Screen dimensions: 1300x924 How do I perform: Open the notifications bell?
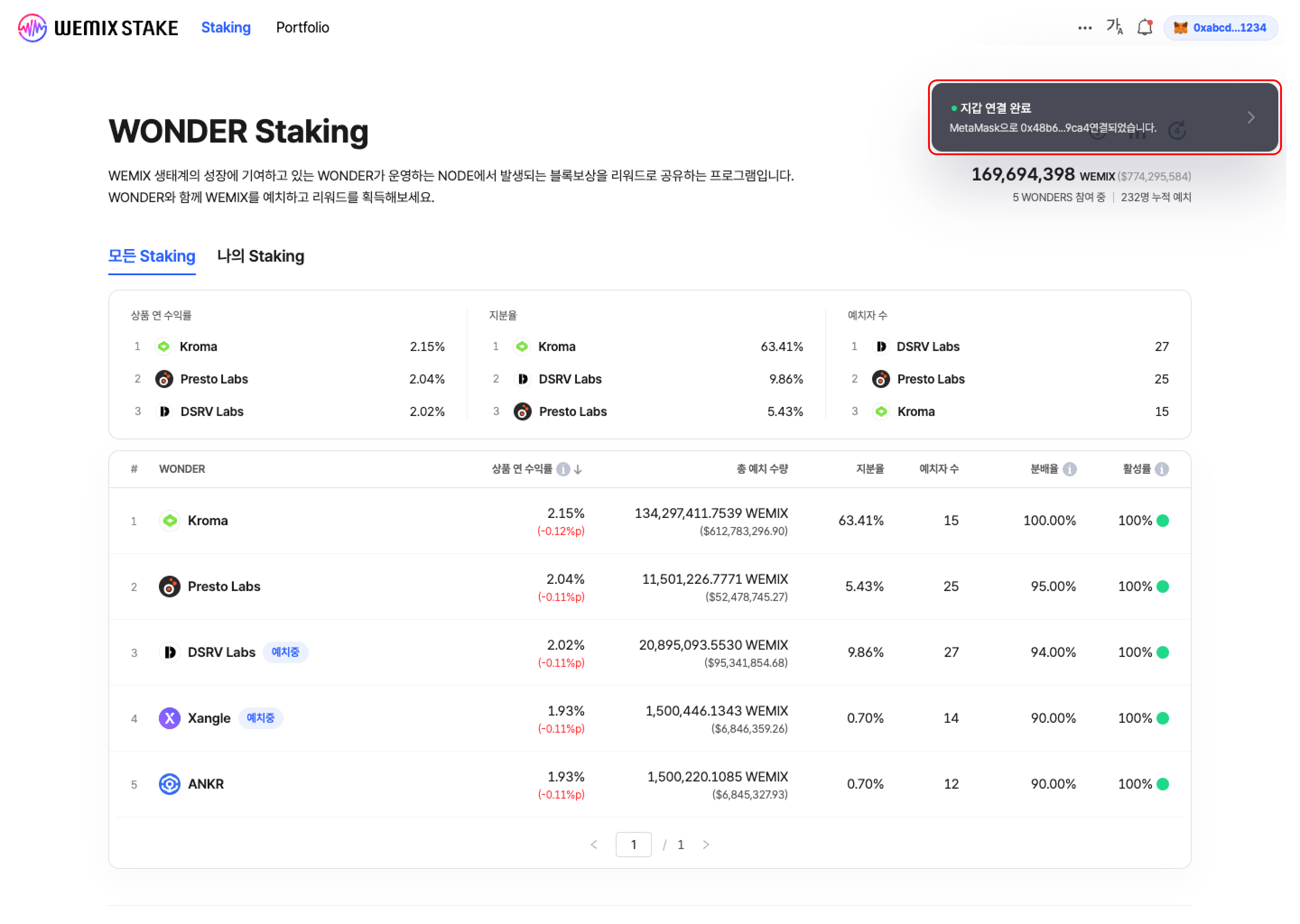tap(1144, 28)
